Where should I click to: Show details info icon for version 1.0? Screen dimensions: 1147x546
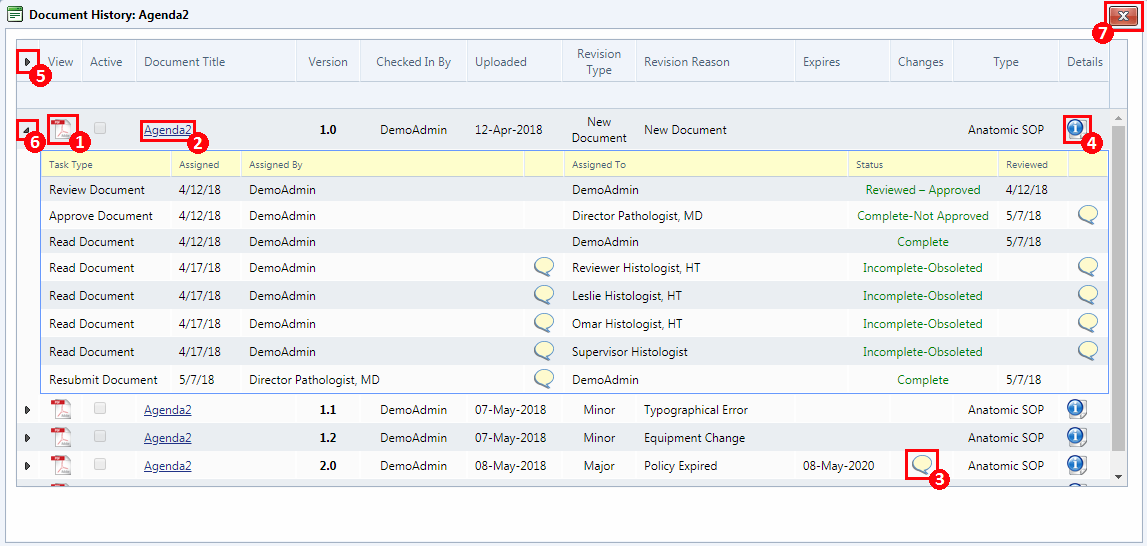click(1076, 130)
